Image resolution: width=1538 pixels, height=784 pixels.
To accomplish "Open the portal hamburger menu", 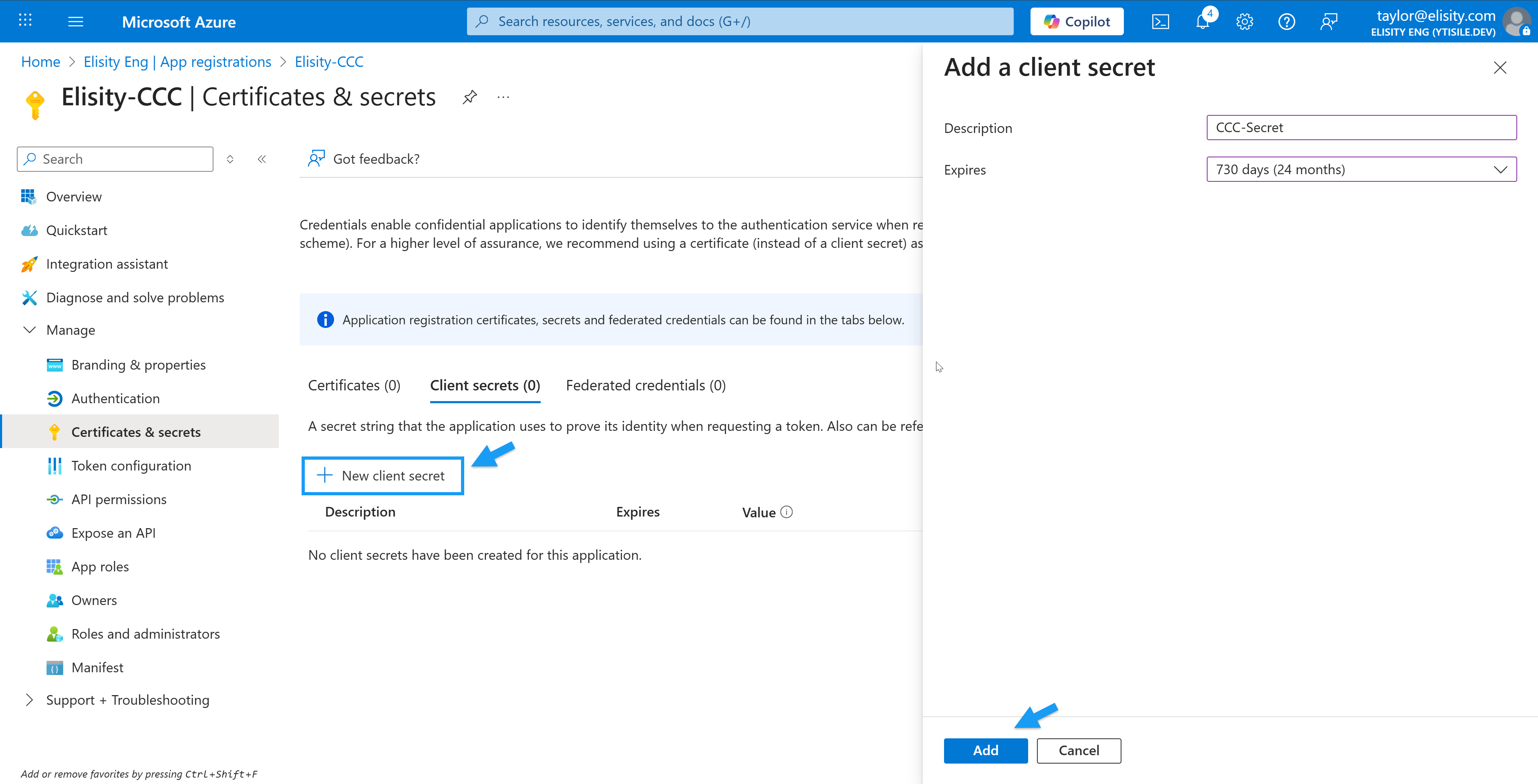I will [x=76, y=22].
